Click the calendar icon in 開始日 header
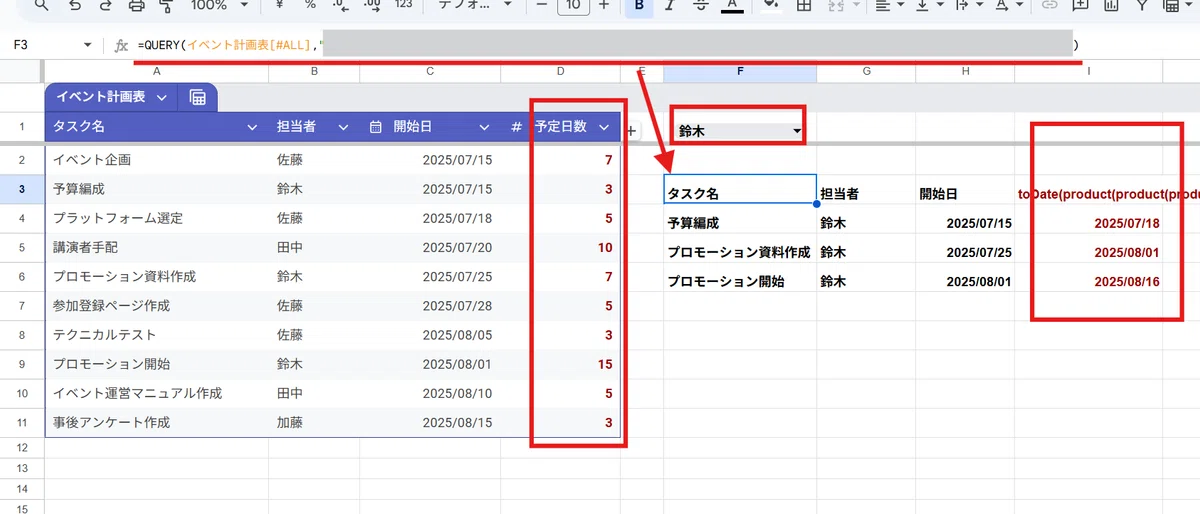This screenshot has width=1200, height=514. [x=376, y=127]
